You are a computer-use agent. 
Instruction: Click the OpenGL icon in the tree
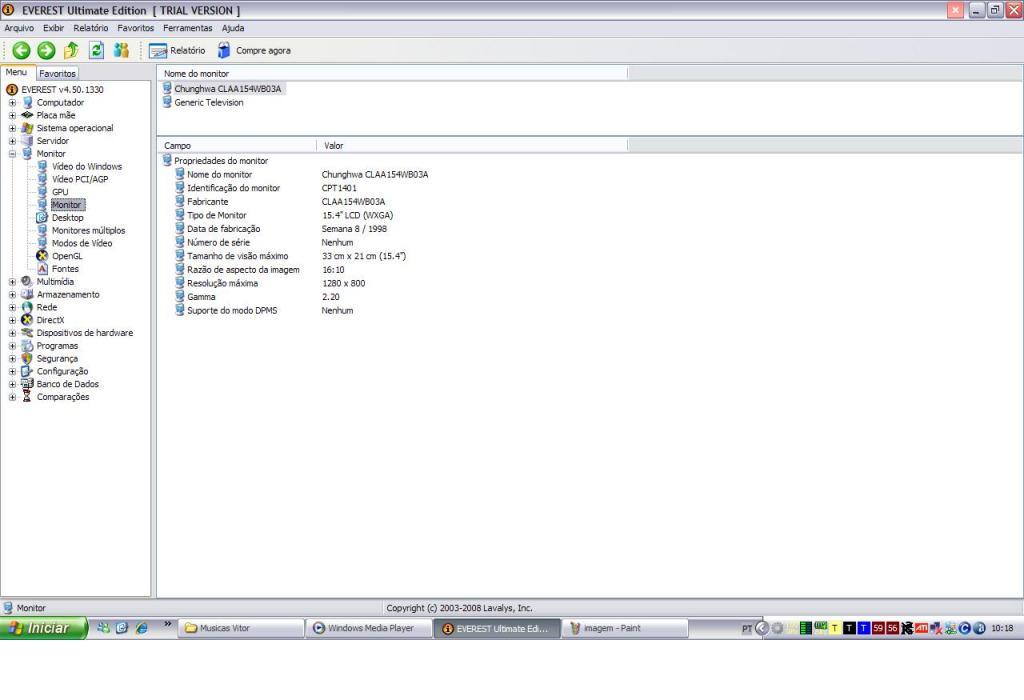[x=42, y=256]
